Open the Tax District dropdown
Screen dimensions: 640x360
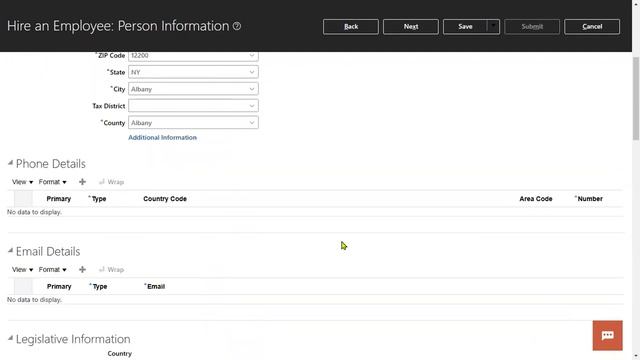[252, 106]
